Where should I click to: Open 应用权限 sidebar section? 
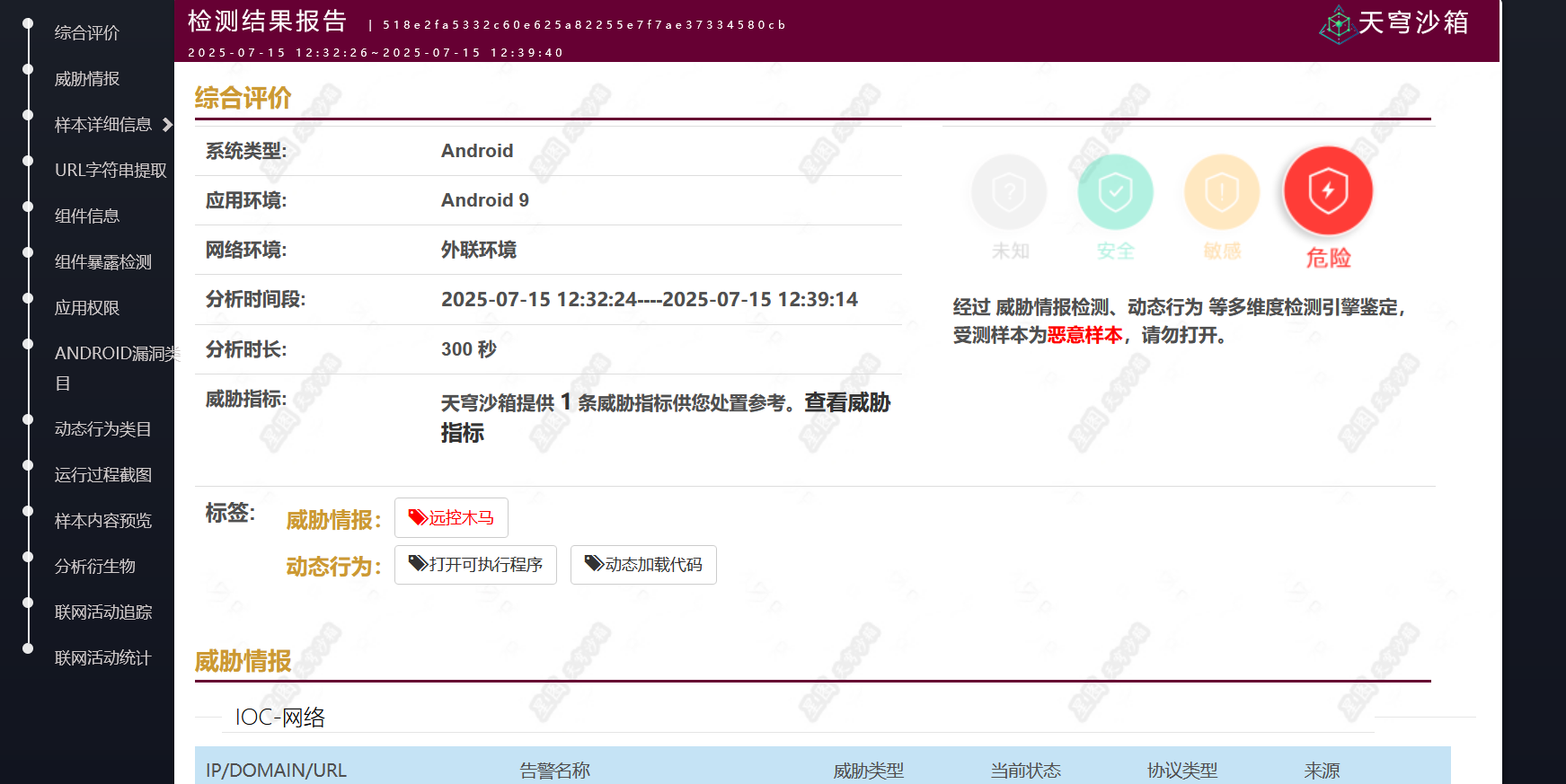coord(86,308)
